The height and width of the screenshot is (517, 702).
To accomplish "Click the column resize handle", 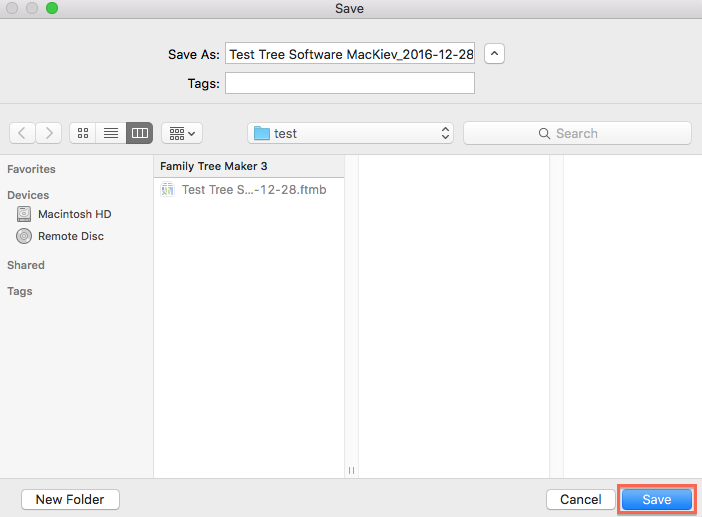I will point(351,470).
